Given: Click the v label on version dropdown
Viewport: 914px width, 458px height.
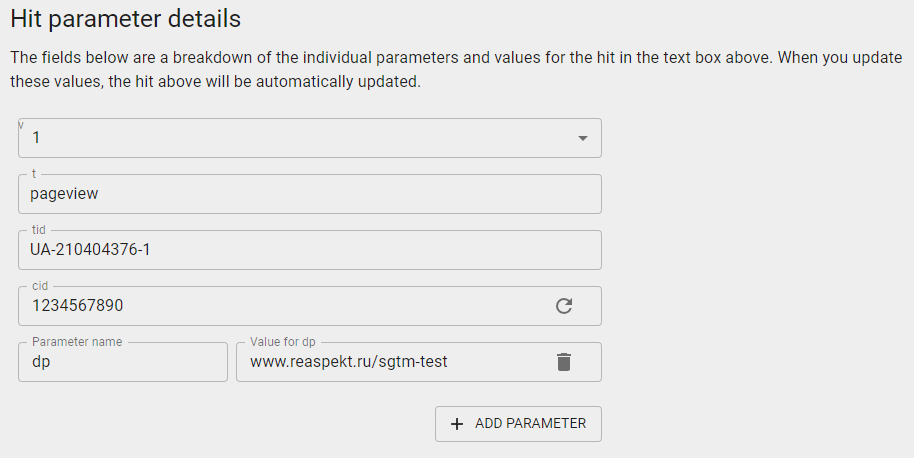Looking at the screenshot, I should pos(22,125).
